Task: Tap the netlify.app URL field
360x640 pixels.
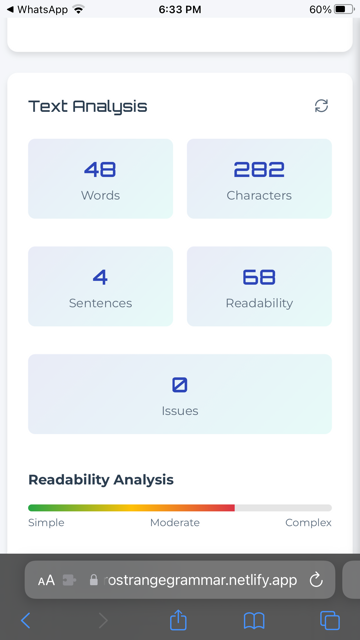Action: click(180, 580)
